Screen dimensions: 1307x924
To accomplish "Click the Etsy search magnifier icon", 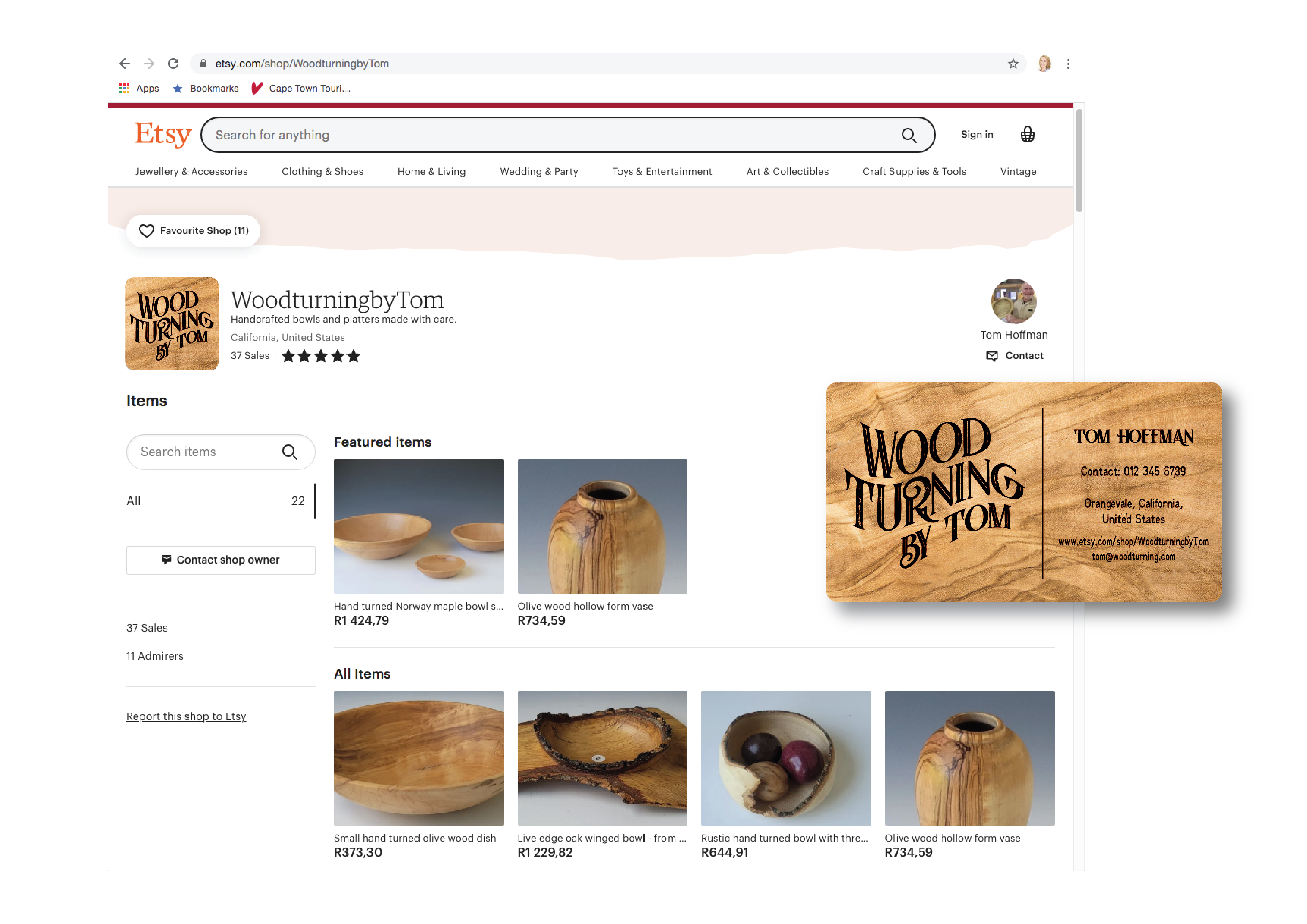I will coord(909,136).
